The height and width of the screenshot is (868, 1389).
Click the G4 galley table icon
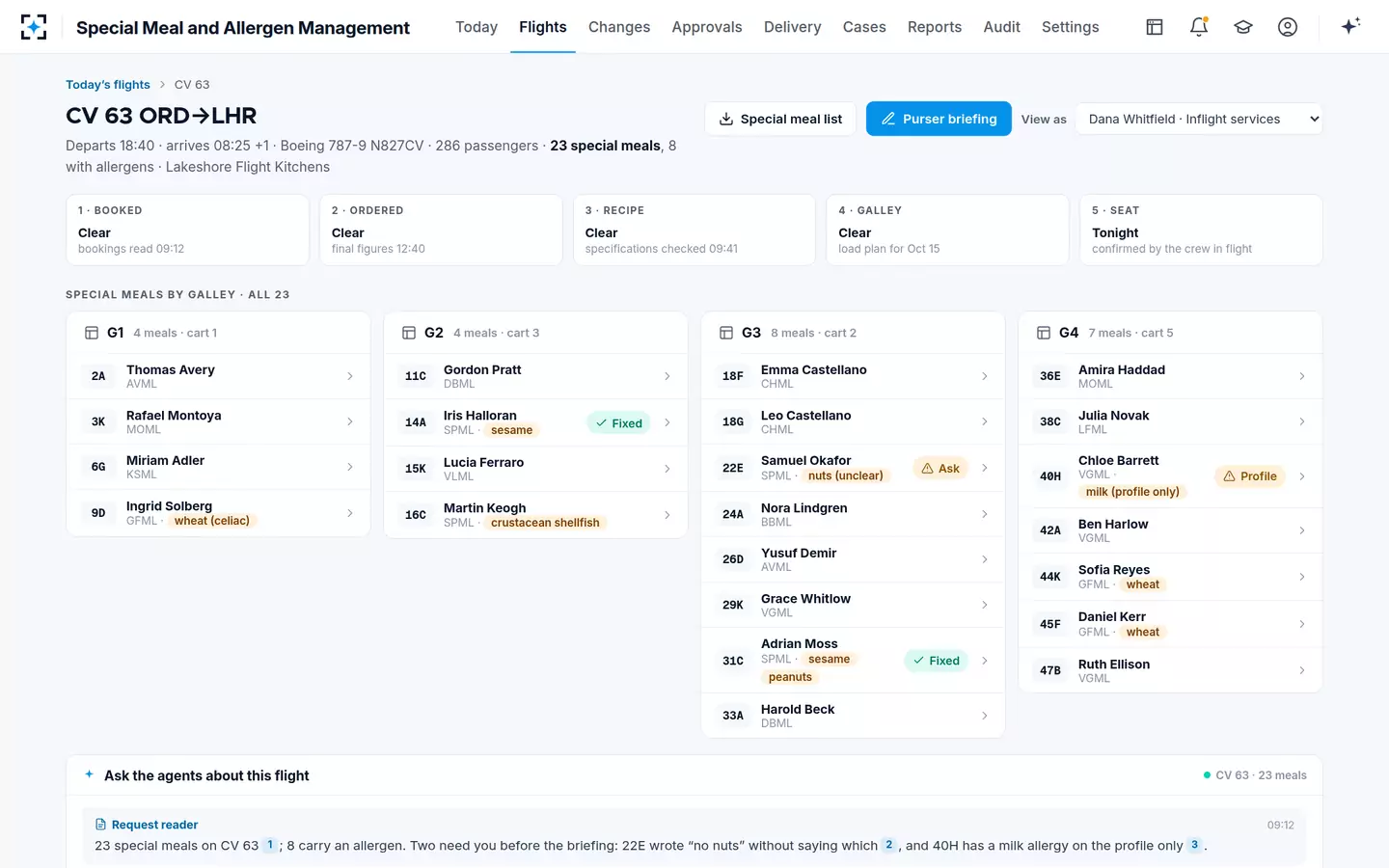1044,333
